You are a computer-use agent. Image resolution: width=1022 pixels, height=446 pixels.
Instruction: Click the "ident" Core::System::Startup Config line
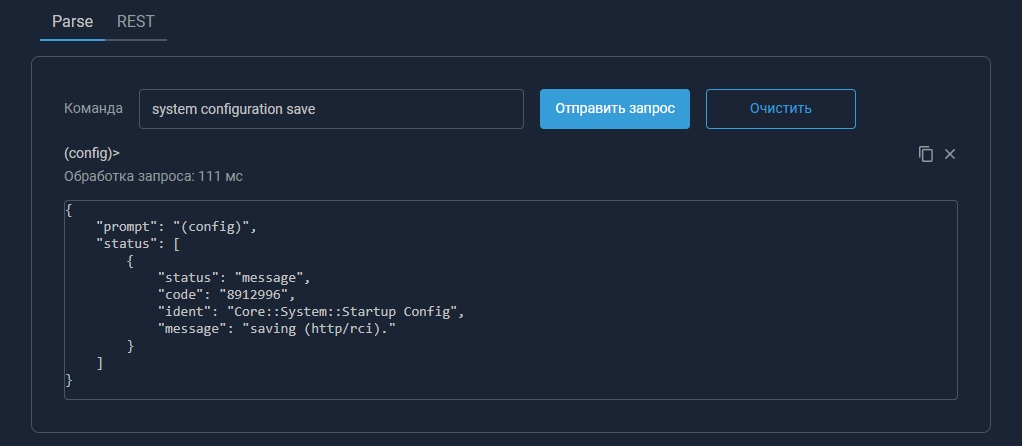coord(311,312)
